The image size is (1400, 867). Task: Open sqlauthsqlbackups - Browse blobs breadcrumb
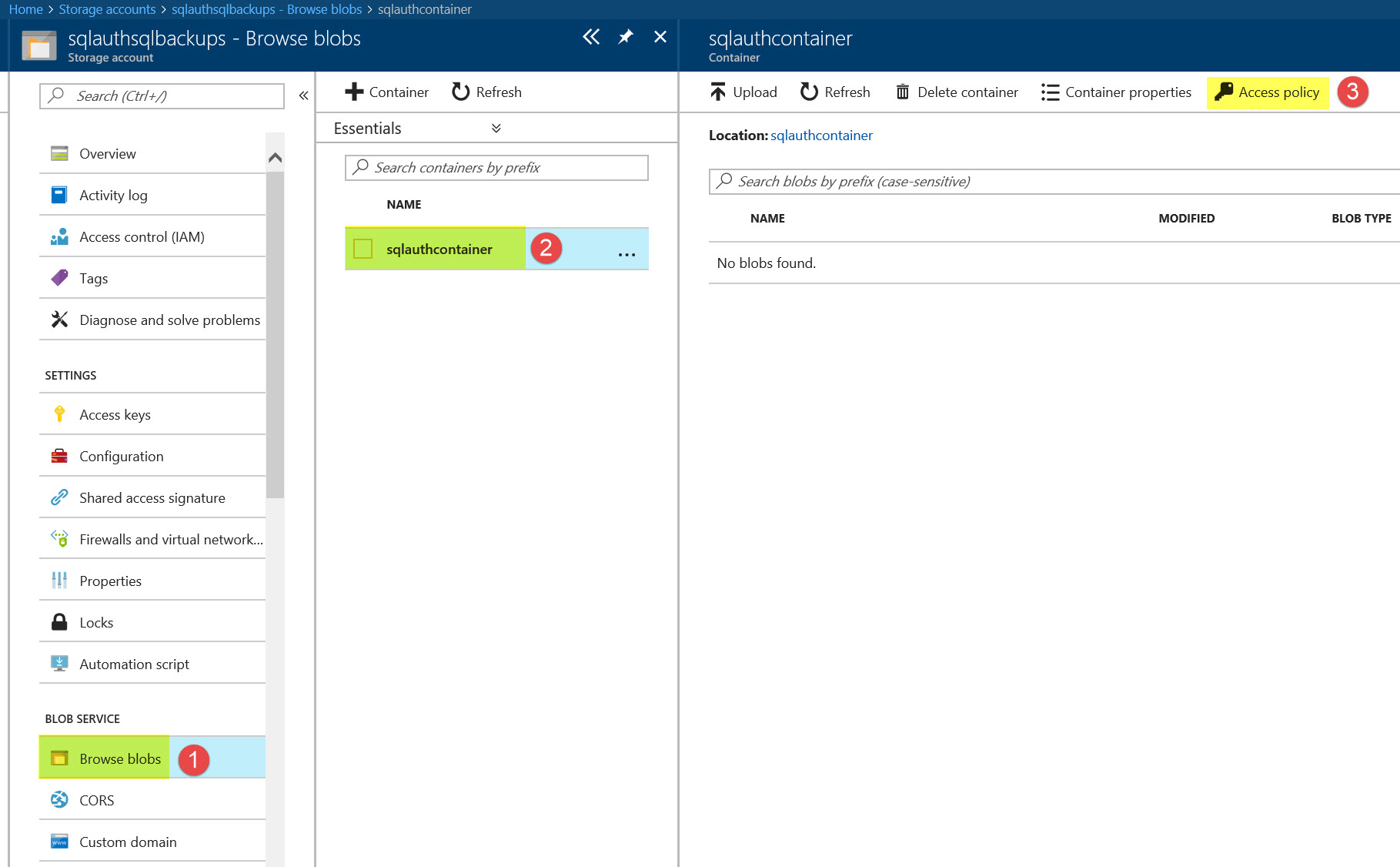(x=266, y=9)
